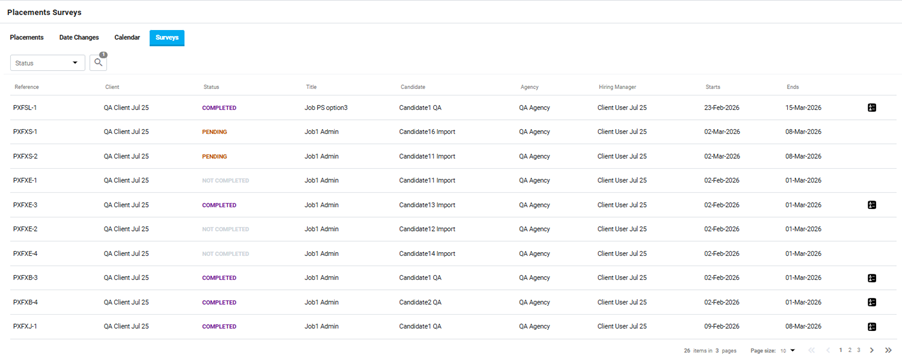The image size is (902, 361).
Task: Sort by Title column header
Action: click(311, 87)
